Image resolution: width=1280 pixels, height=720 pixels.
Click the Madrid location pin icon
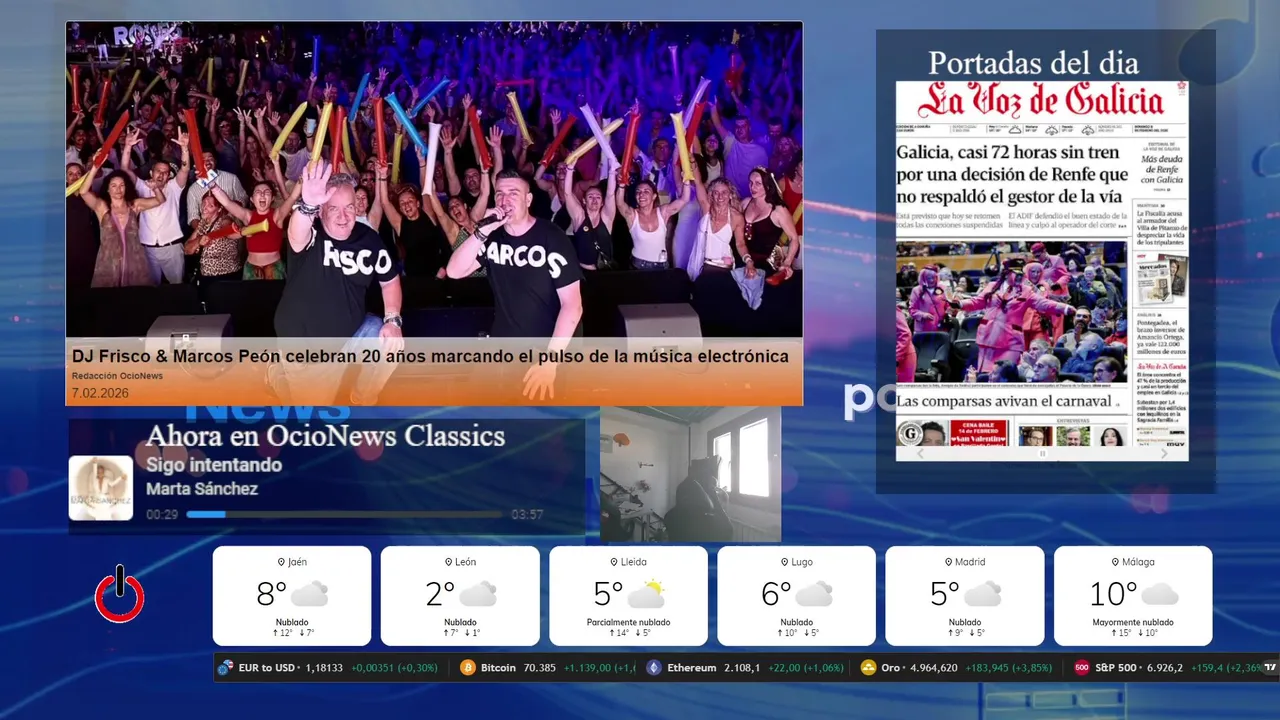(x=947, y=562)
